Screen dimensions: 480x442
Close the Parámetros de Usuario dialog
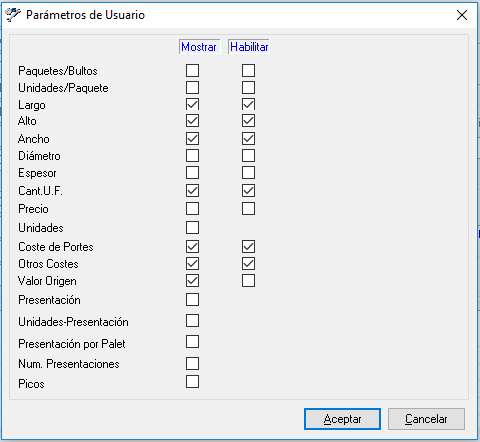point(462,15)
